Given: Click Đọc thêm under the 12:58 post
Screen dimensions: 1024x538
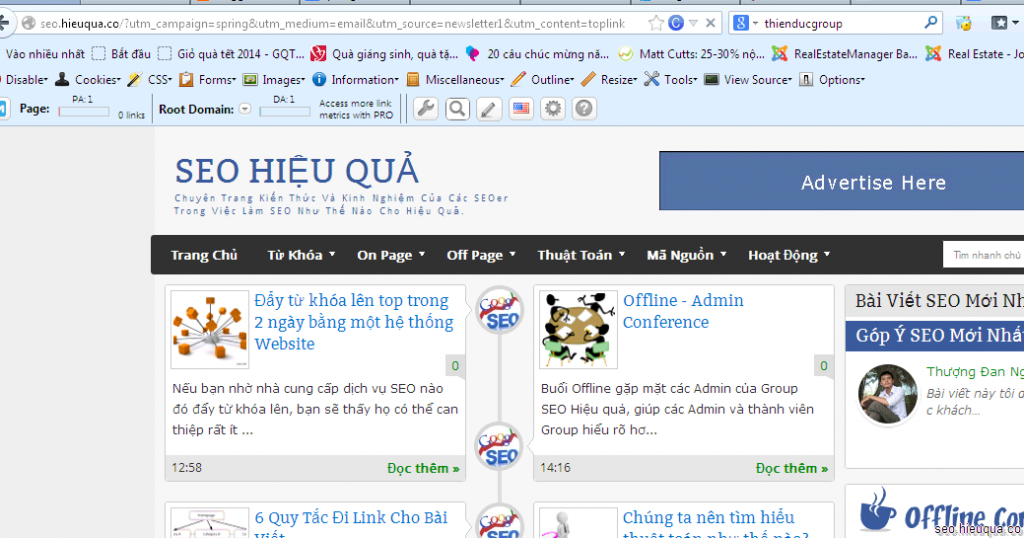Looking at the screenshot, I should coord(423,468).
